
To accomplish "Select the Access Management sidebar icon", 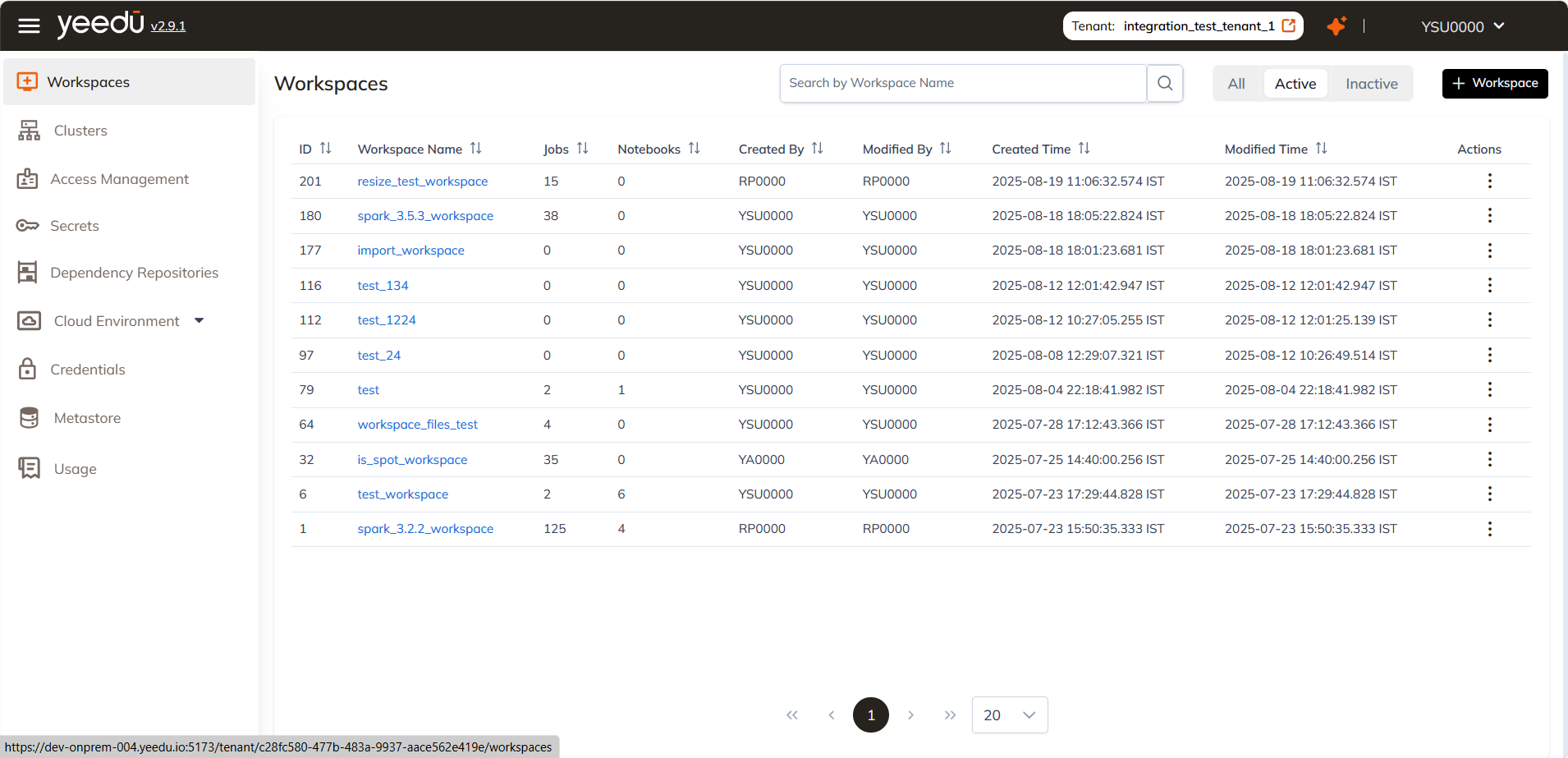I will (28, 178).
